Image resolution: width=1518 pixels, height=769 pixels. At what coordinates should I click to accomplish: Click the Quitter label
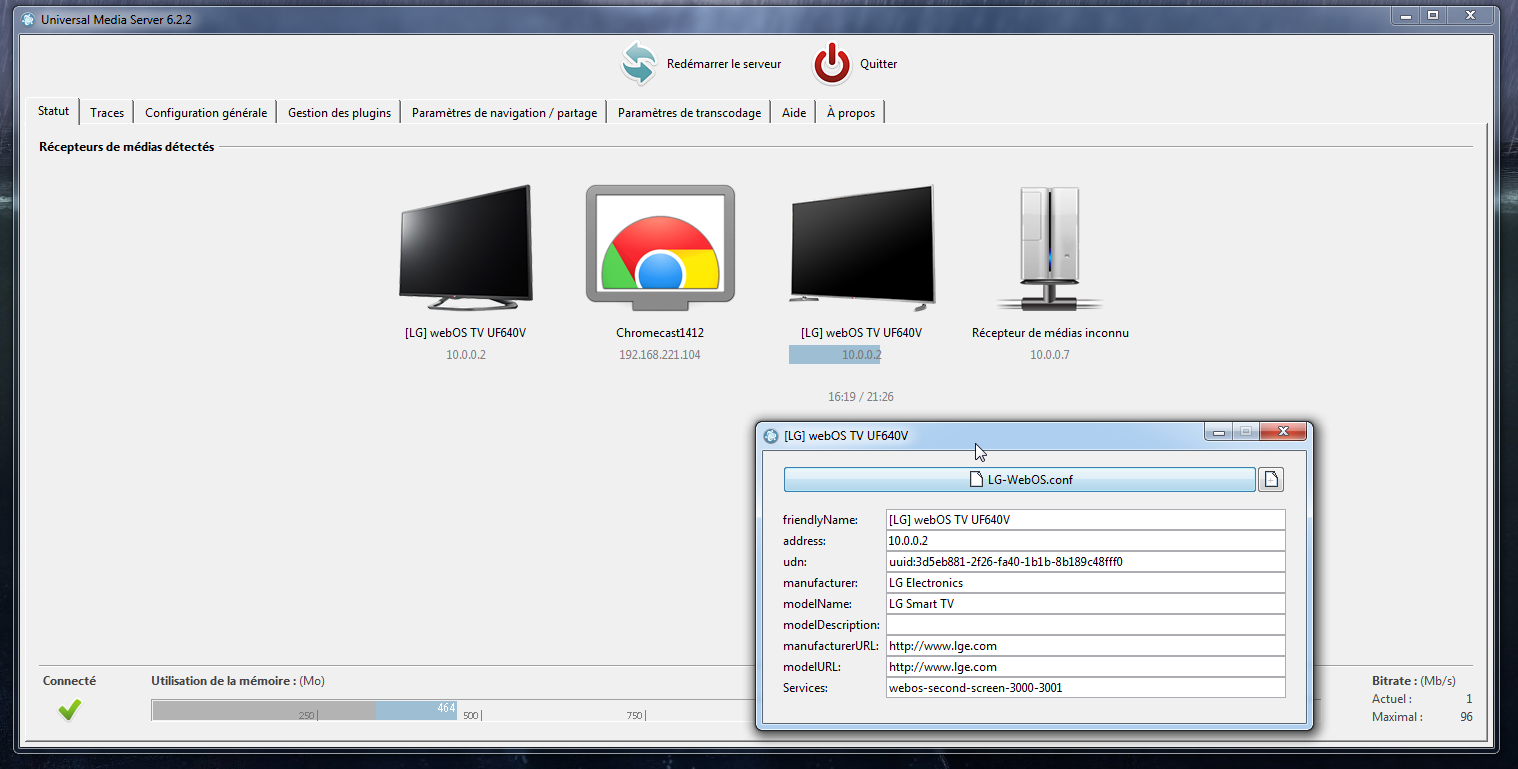pos(879,64)
